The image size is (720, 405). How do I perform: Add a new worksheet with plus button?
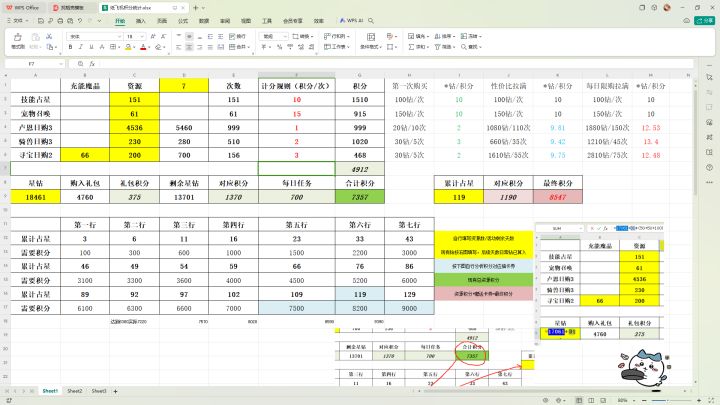116,391
